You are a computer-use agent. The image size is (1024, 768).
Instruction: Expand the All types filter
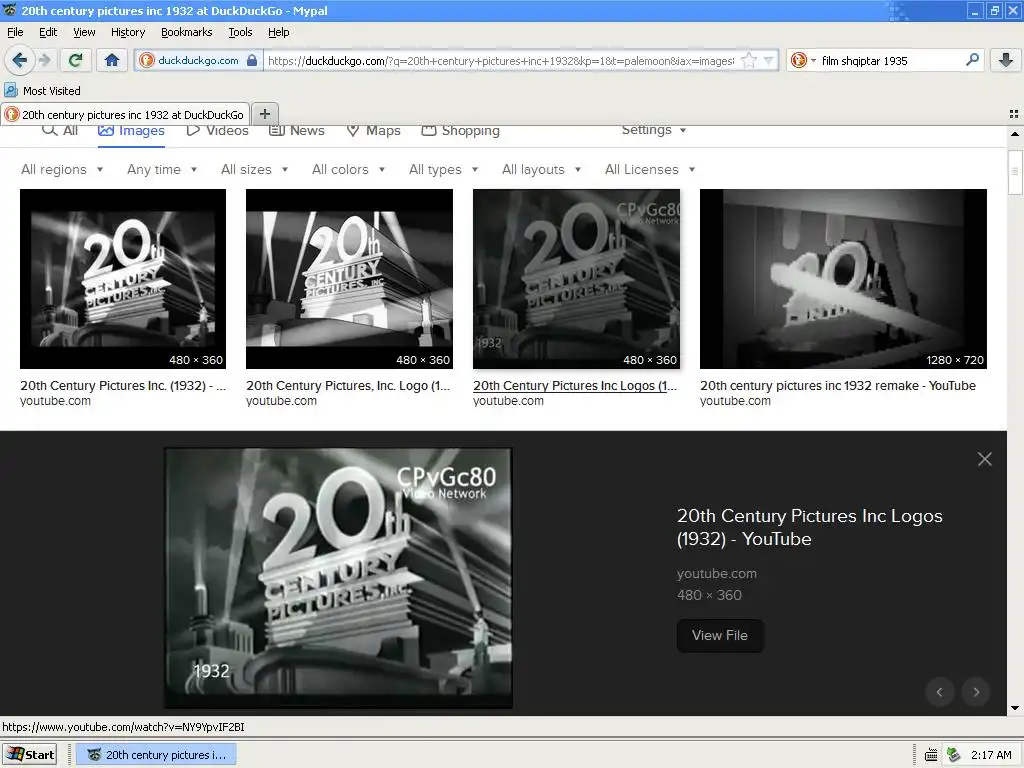[x=443, y=169]
